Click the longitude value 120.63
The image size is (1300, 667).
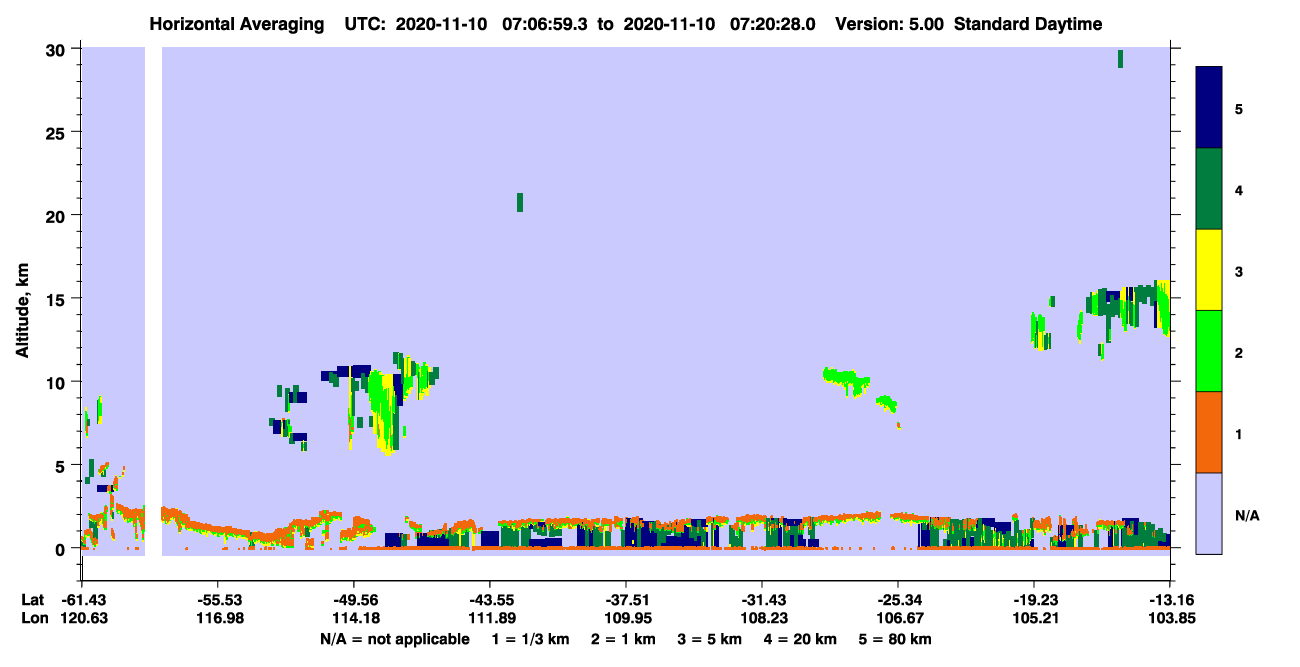click(x=84, y=618)
